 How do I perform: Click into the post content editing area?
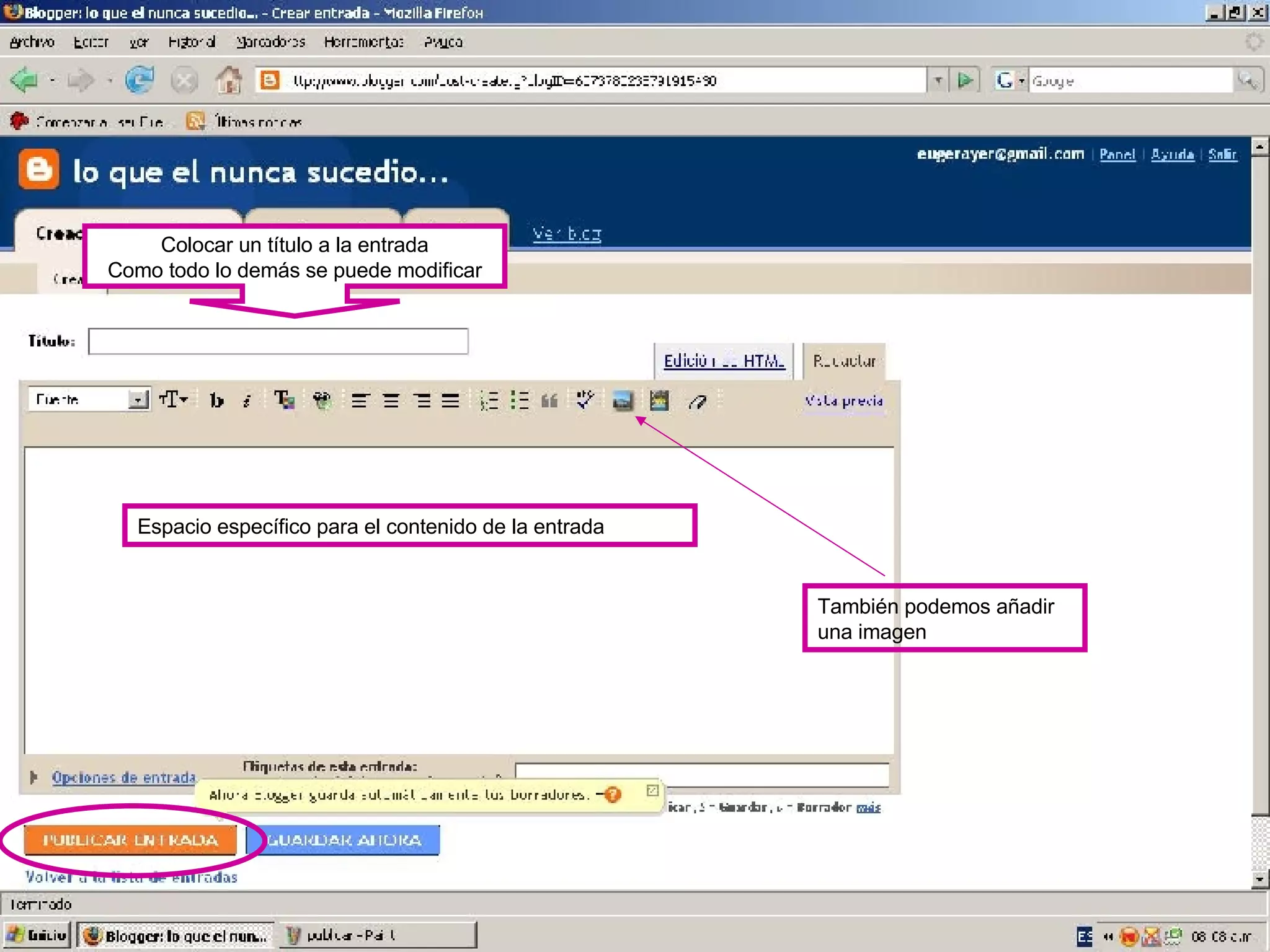point(459,600)
